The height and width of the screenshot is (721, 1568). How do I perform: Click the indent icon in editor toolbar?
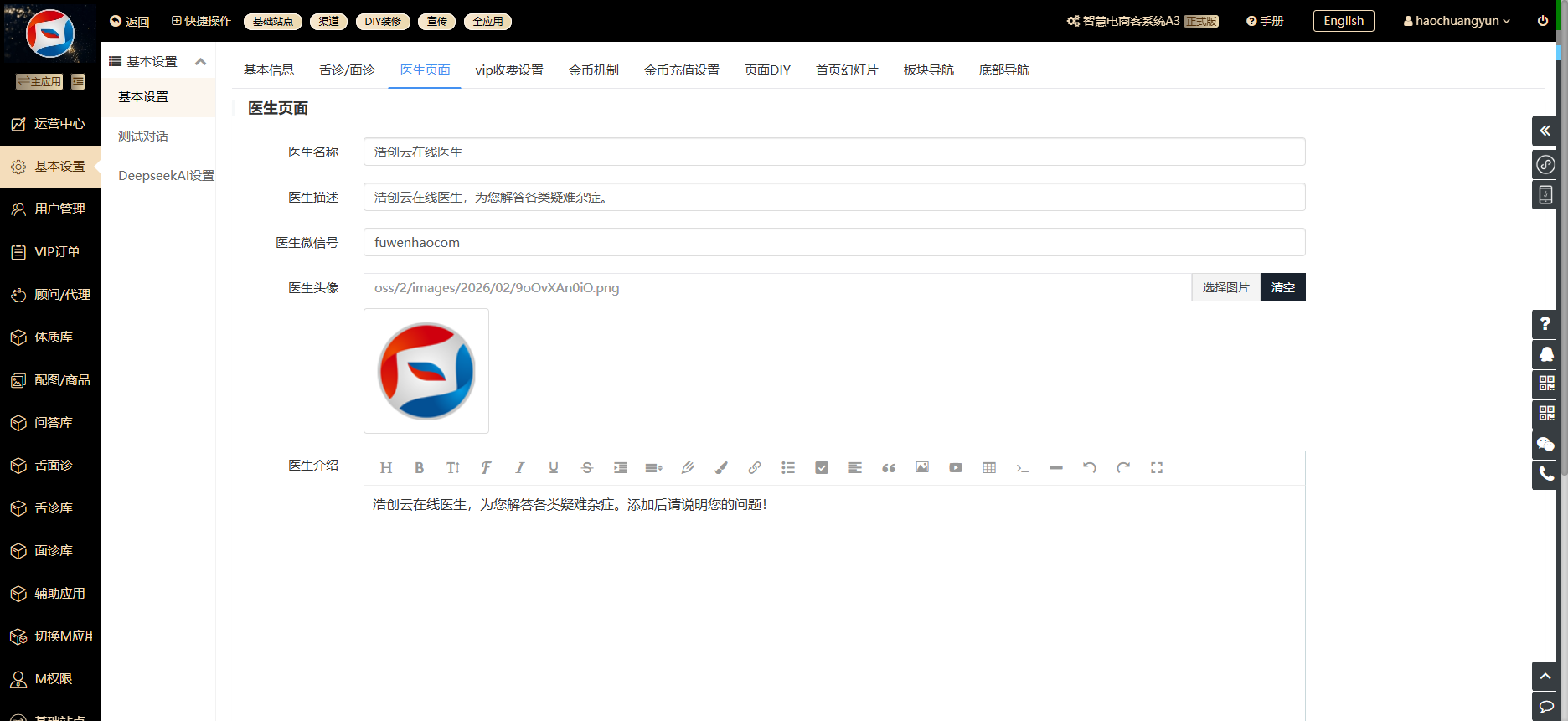coord(621,468)
